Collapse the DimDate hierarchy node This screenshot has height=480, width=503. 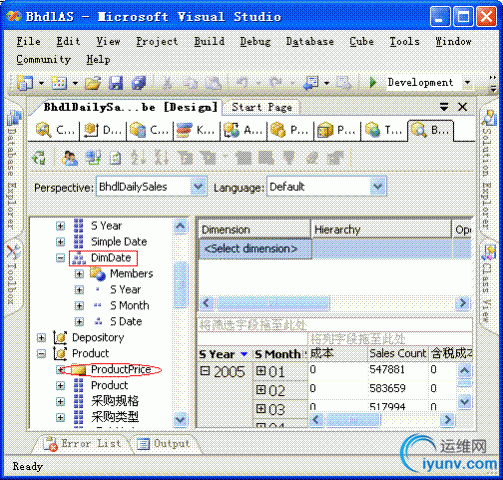tap(60, 258)
